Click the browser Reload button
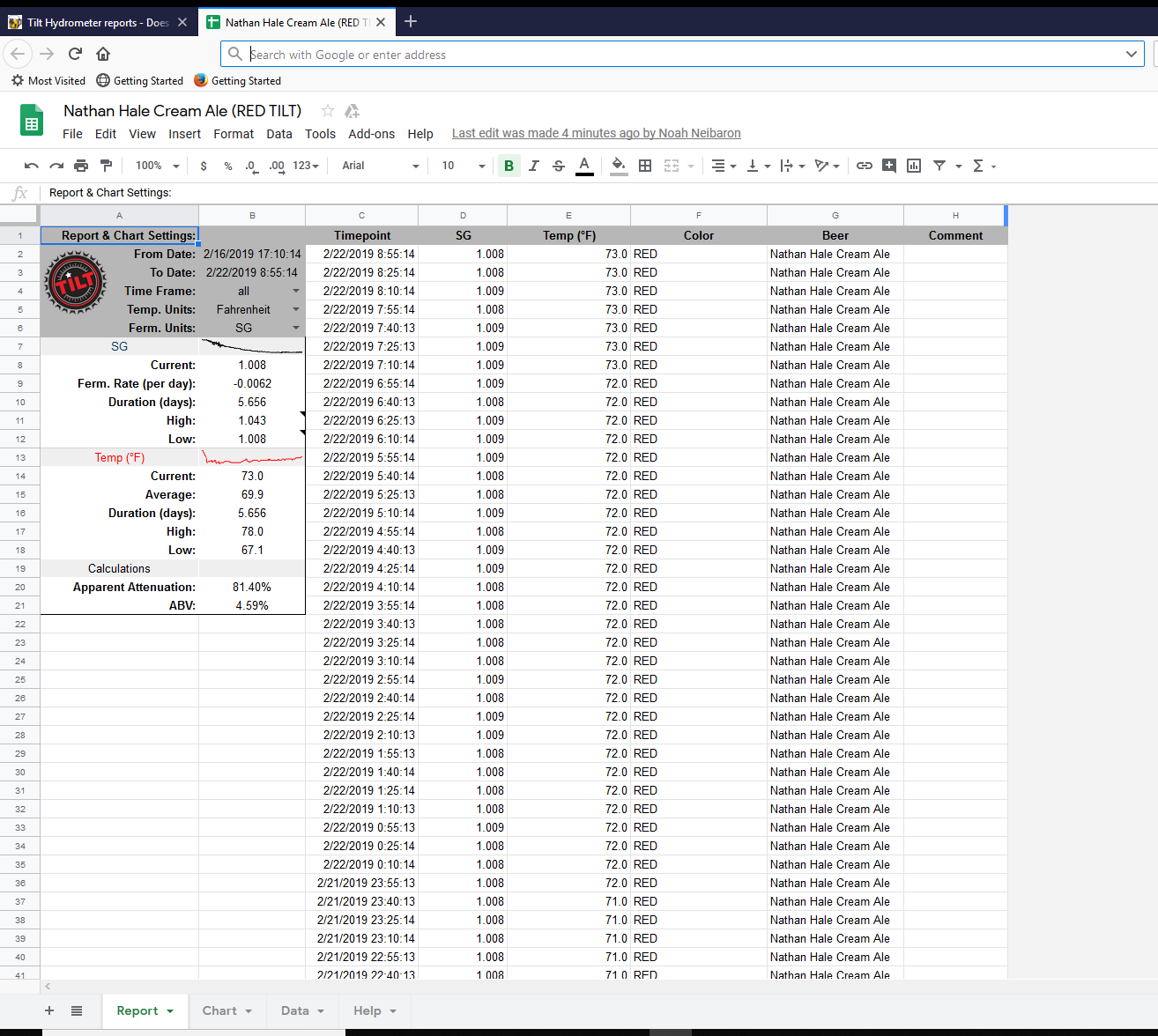Screen dimensions: 1158x1036 [x=76, y=54]
